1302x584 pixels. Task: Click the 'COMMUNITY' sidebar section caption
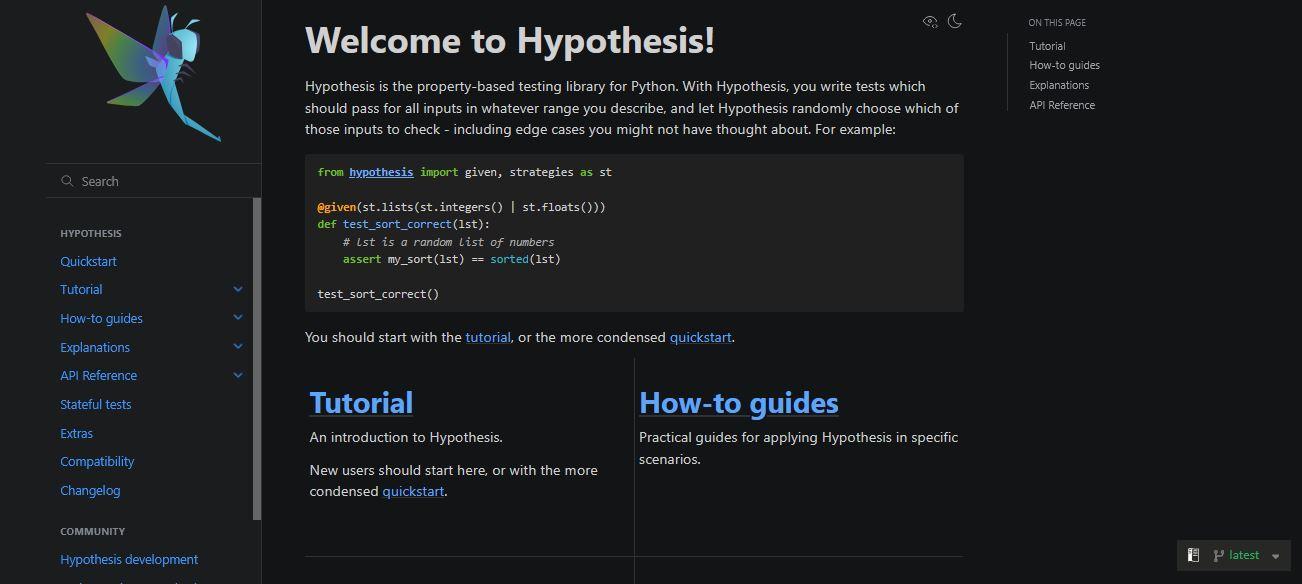(x=92, y=531)
